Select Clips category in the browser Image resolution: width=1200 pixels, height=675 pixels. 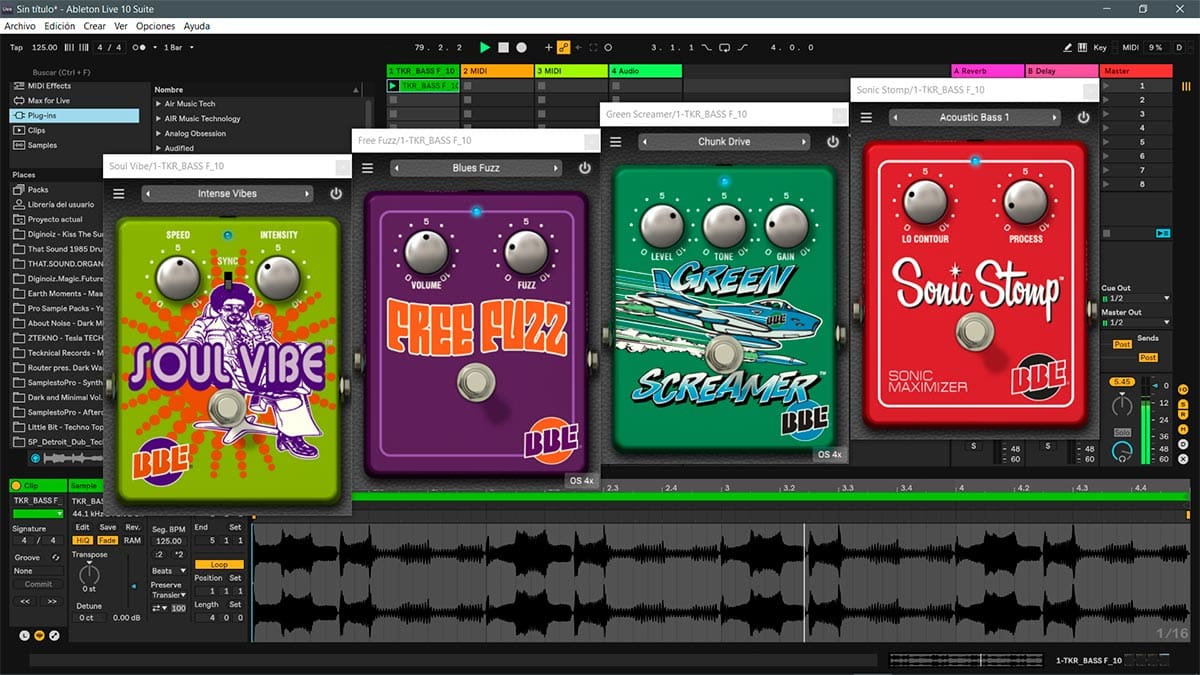75,130
